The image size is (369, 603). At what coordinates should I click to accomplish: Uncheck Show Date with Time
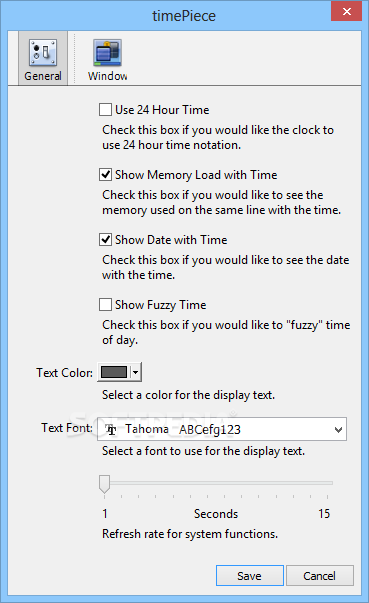coord(105,240)
